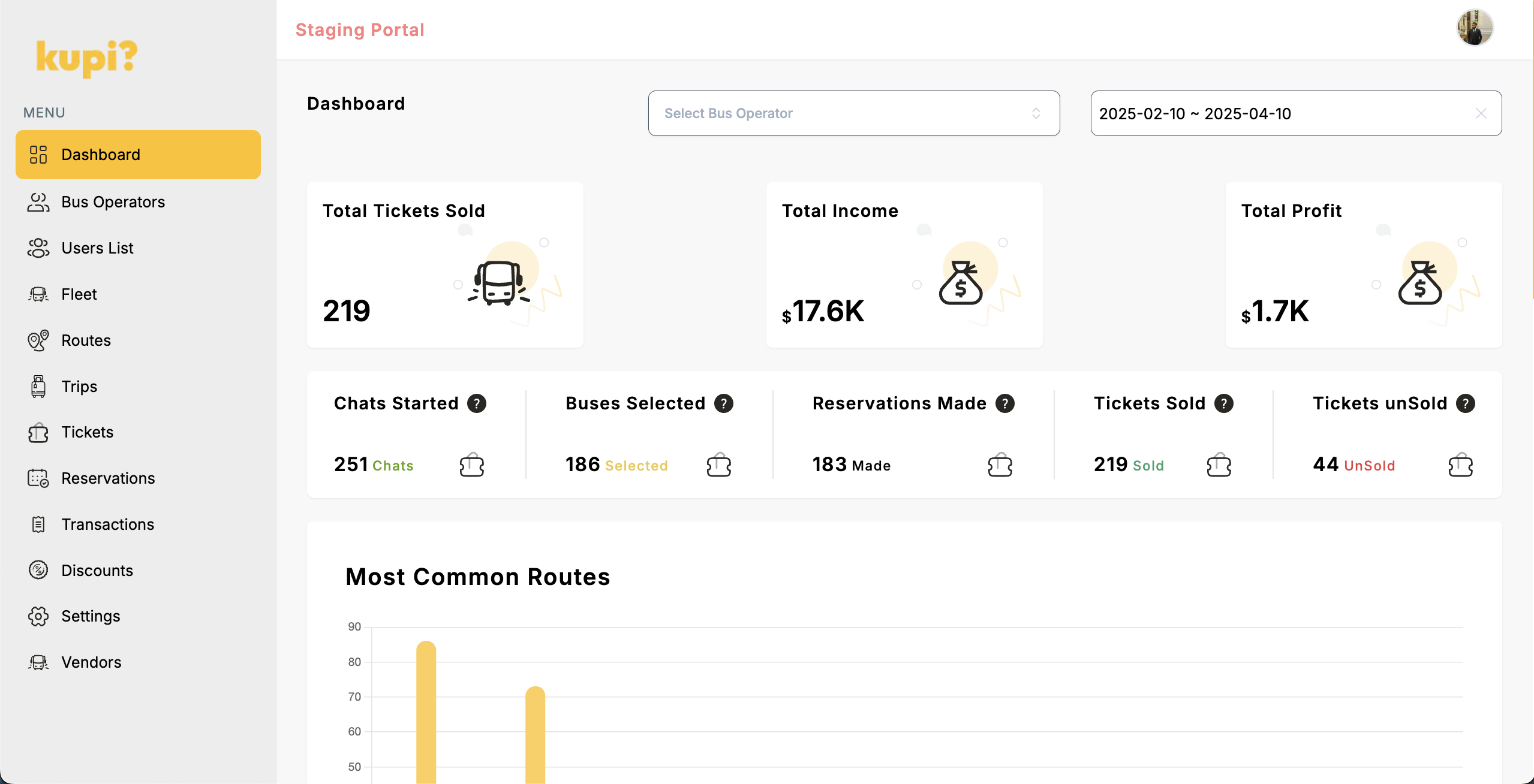Image resolution: width=1534 pixels, height=784 pixels.
Task: Navigate to Discounts in the sidebar
Action: (97, 571)
